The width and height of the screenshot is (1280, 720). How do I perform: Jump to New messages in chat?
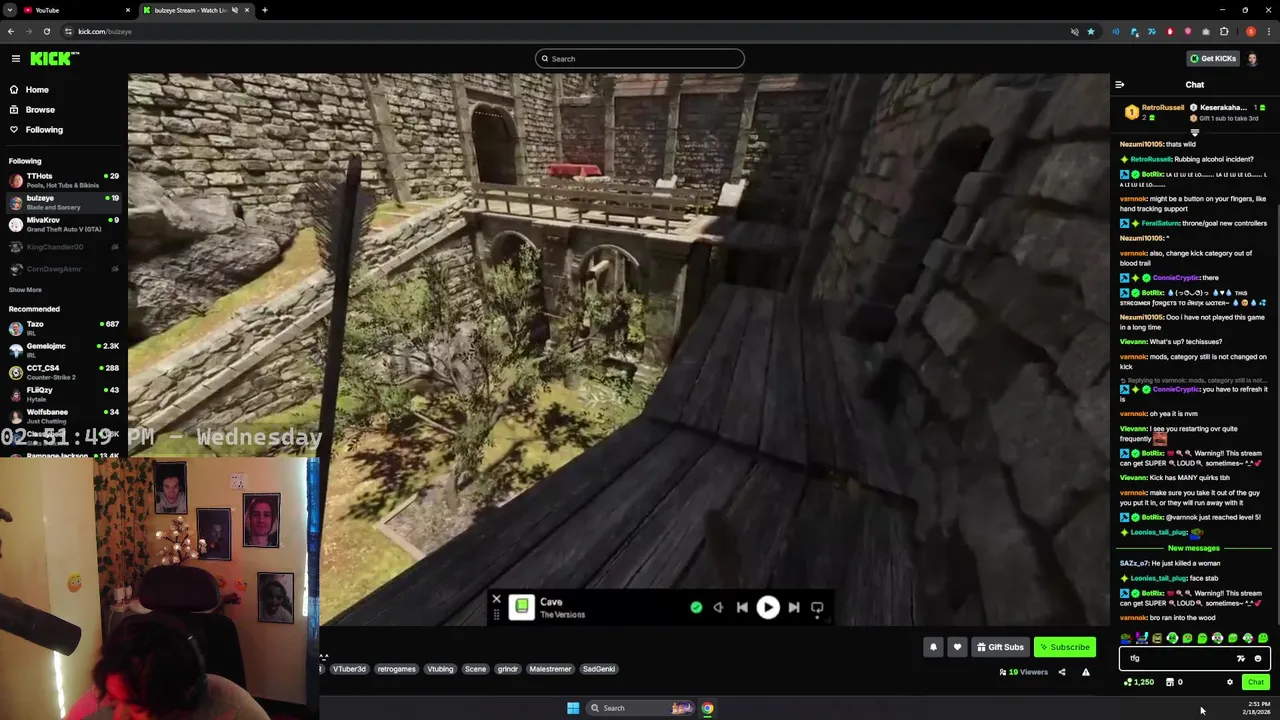click(1194, 548)
